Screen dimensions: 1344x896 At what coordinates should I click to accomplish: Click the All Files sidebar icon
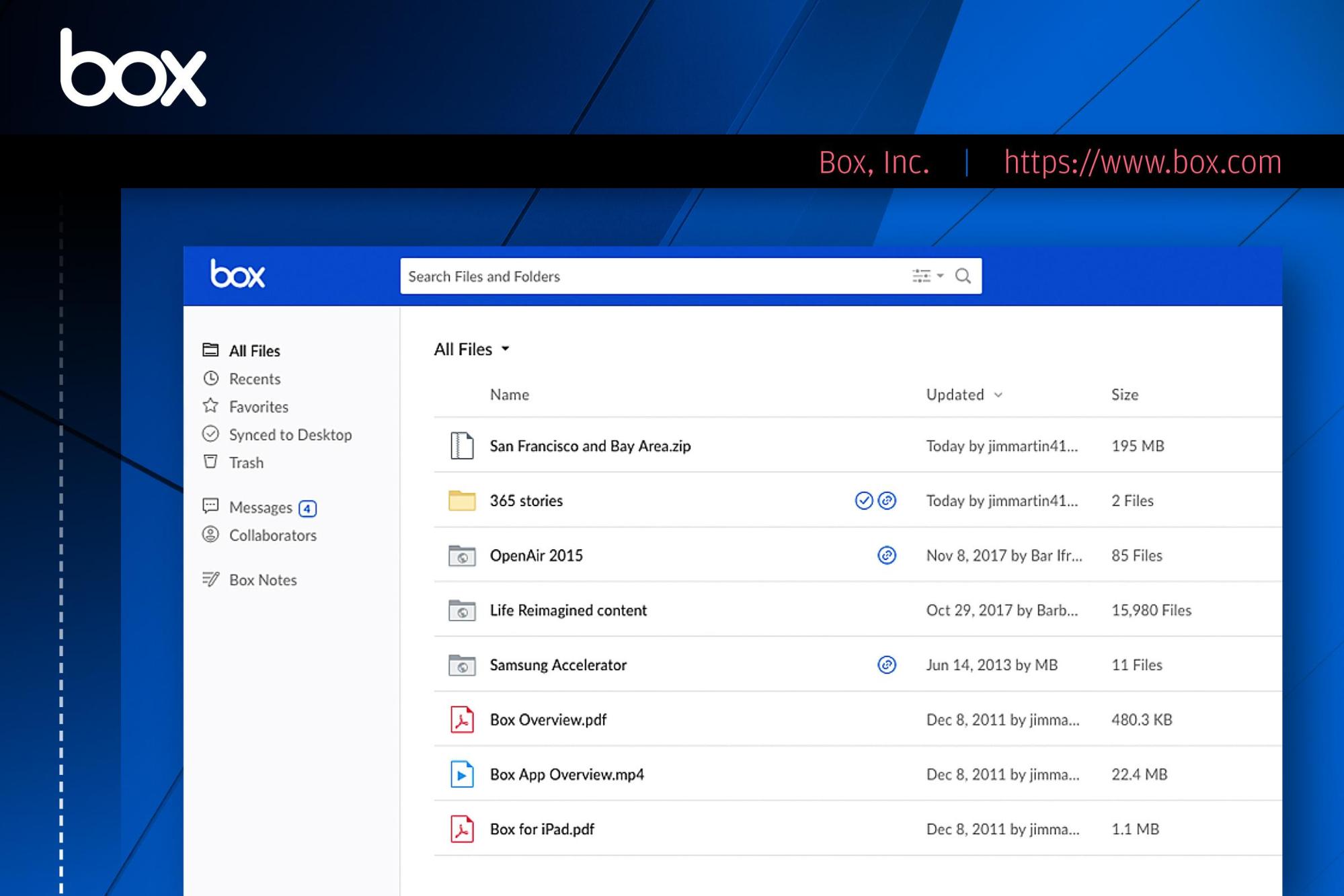pos(210,350)
